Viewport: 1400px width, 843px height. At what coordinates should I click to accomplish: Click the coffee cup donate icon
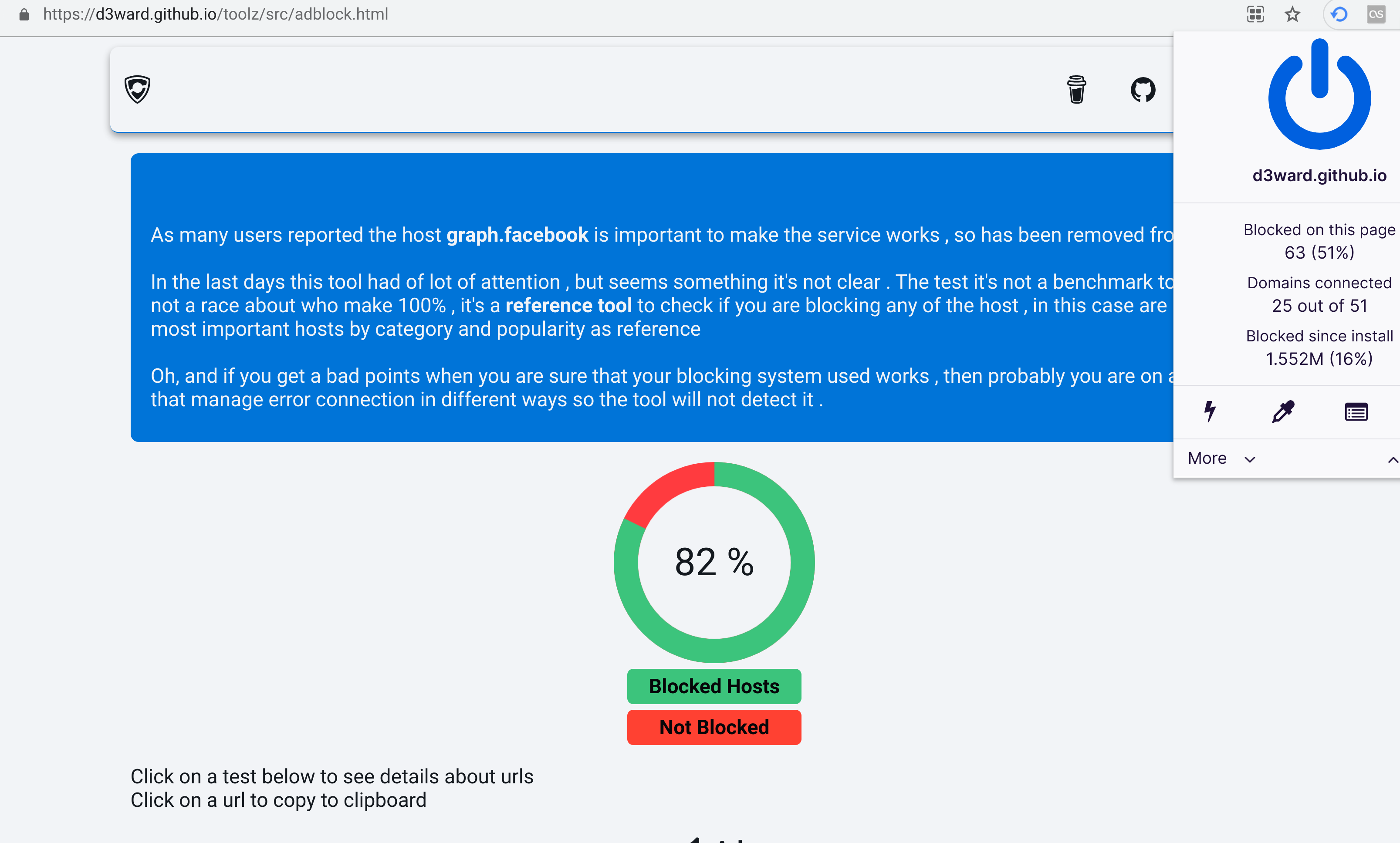pos(1076,90)
